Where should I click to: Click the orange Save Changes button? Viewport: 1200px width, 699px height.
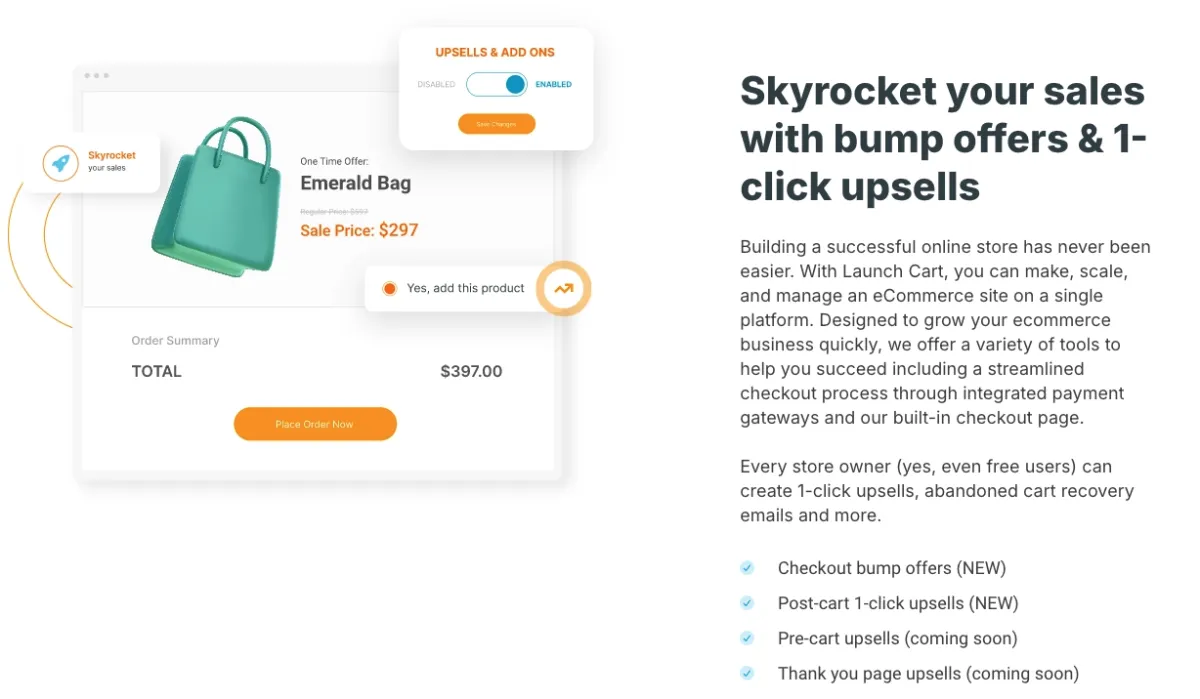(497, 124)
